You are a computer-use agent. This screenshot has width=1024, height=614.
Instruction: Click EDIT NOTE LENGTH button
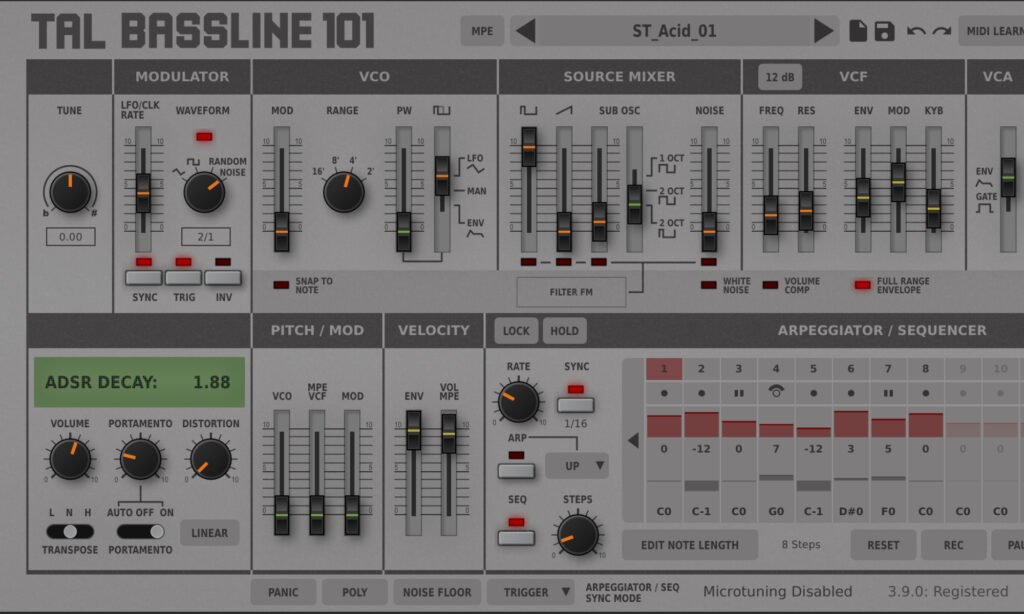point(690,545)
